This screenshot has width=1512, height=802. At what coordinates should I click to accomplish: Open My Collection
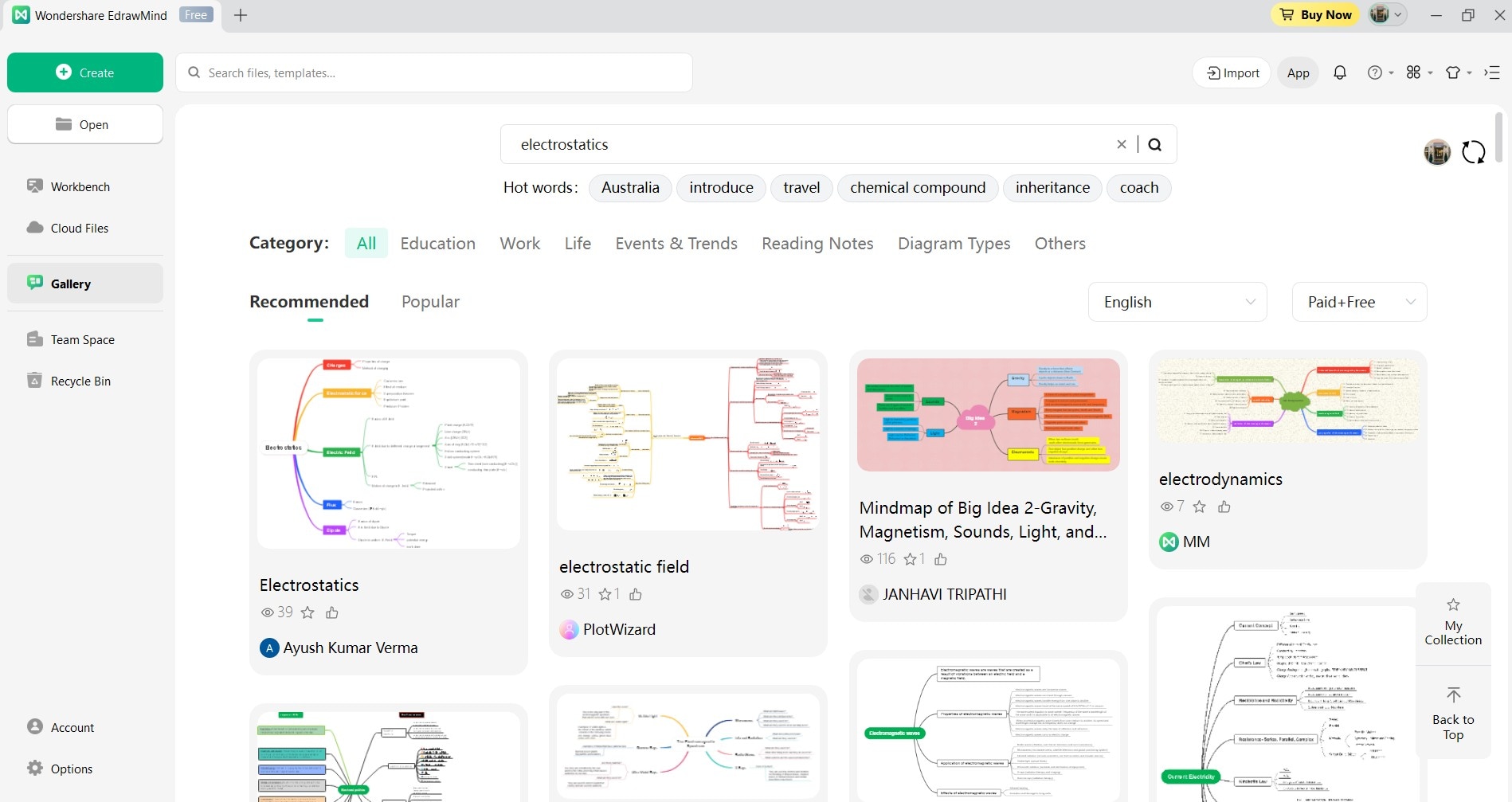point(1453,623)
